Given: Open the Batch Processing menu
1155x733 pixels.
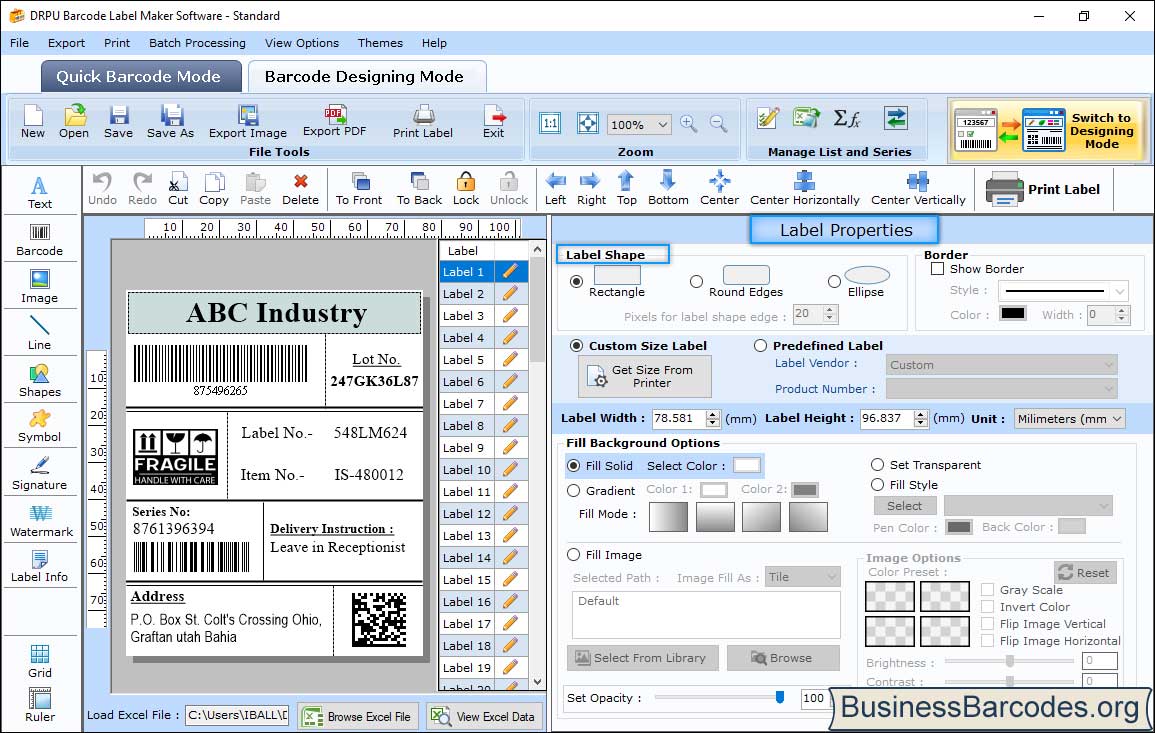Looking at the screenshot, I should point(197,43).
